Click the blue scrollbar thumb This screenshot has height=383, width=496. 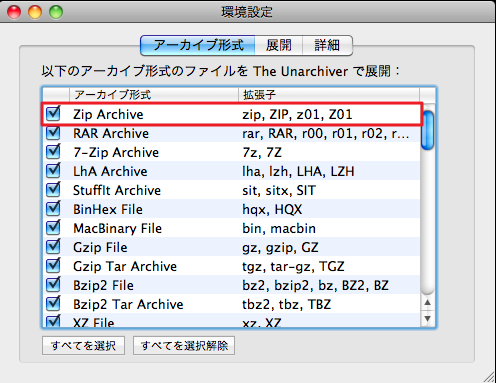point(428,130)
